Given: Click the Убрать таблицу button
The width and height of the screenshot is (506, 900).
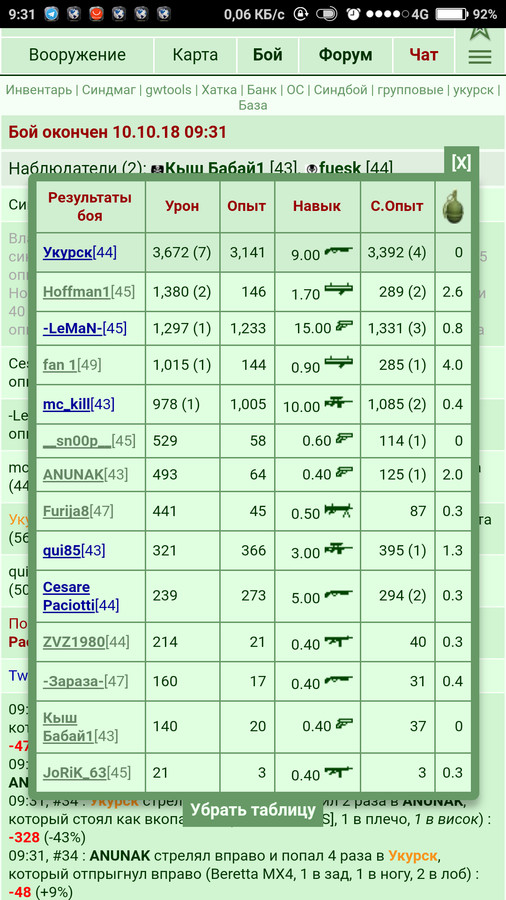Looking at the screenshot, I should [x=253, y=810].
